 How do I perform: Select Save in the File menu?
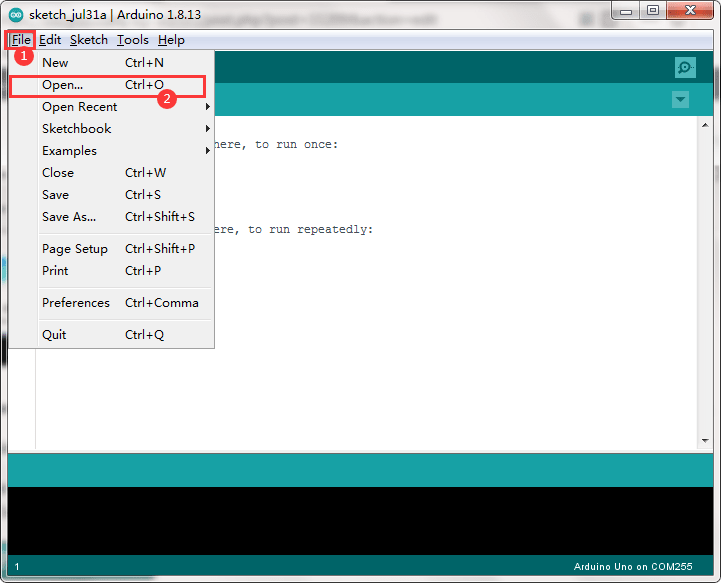point(111,195)
